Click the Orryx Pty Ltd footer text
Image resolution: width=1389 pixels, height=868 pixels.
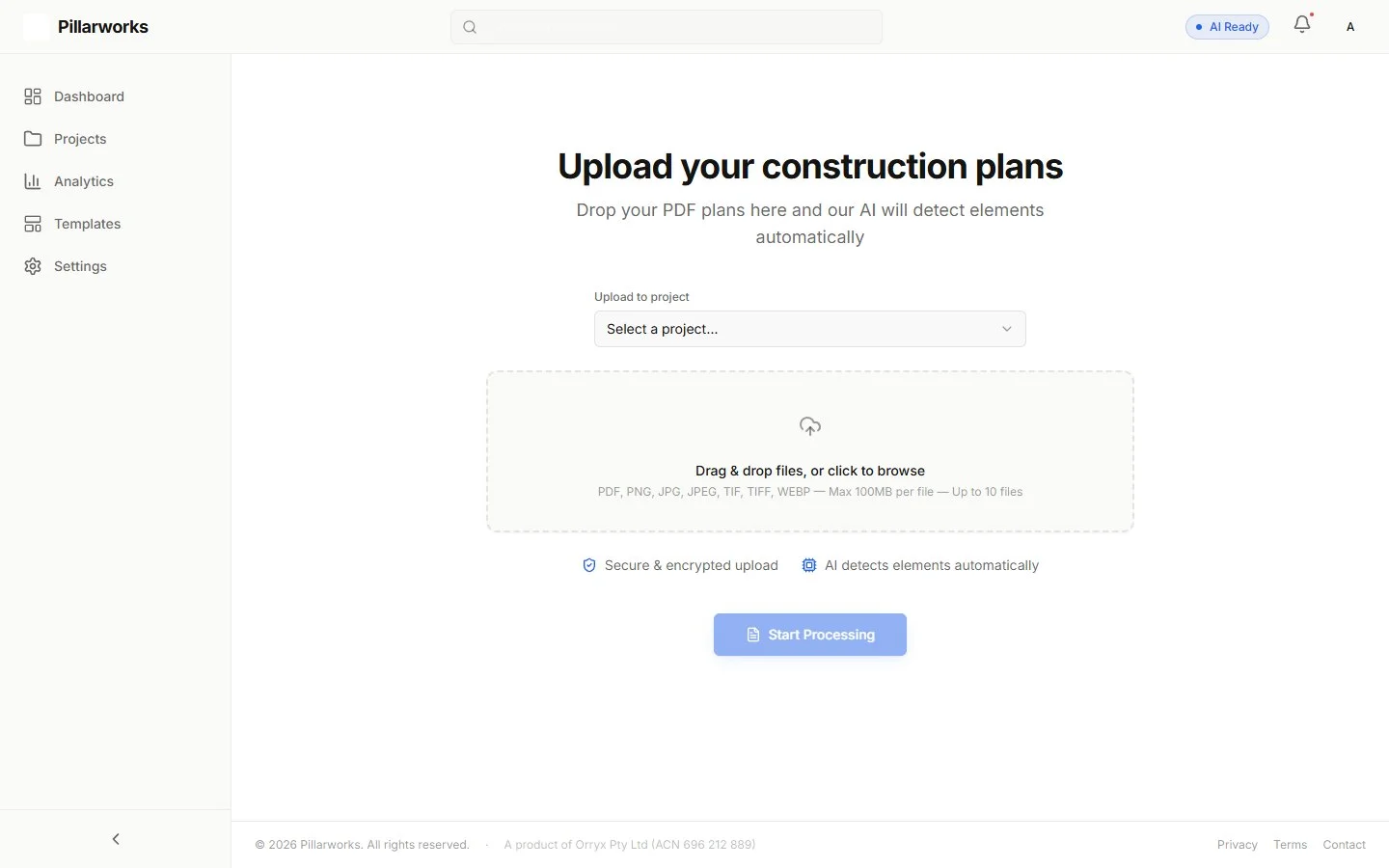point(630,845)
